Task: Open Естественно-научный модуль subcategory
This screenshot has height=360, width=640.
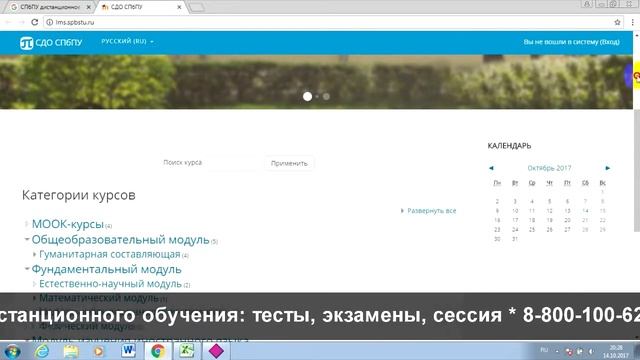Action: click(110, 284)
